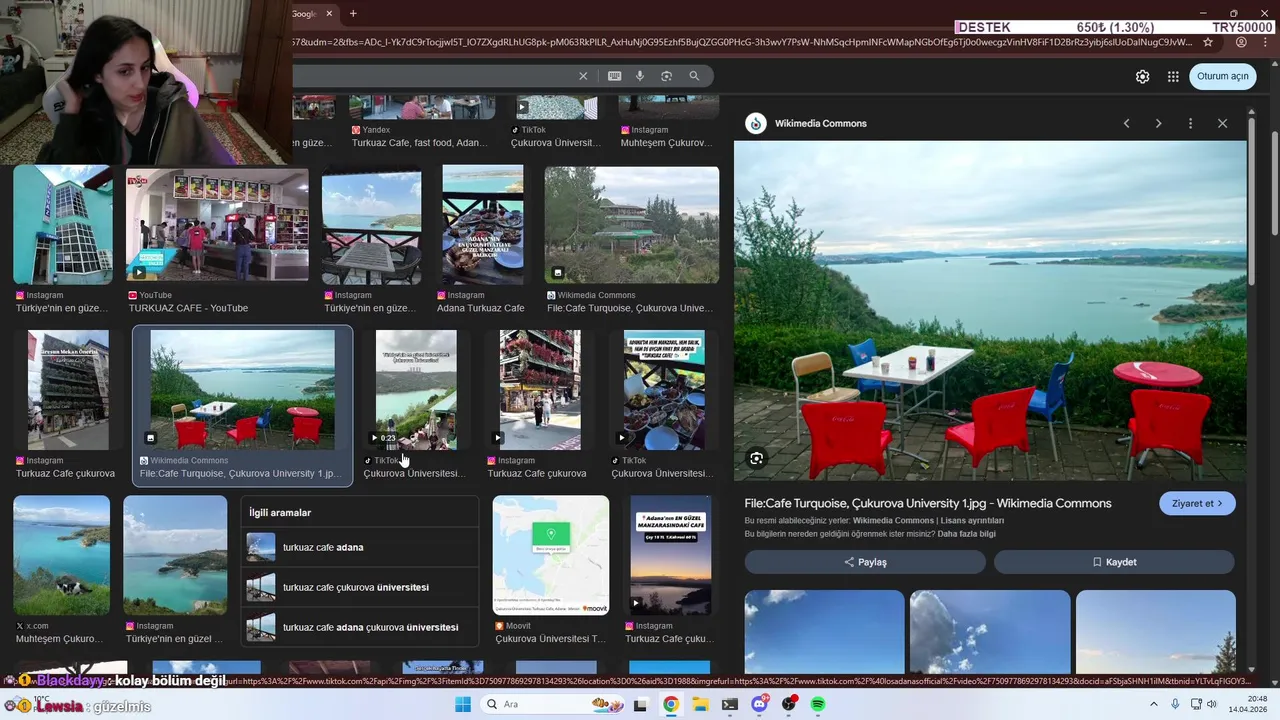Click the Wikimedia Commons source logo
The width and height of the screenshot is (1280, 720).
click(756, 123)
